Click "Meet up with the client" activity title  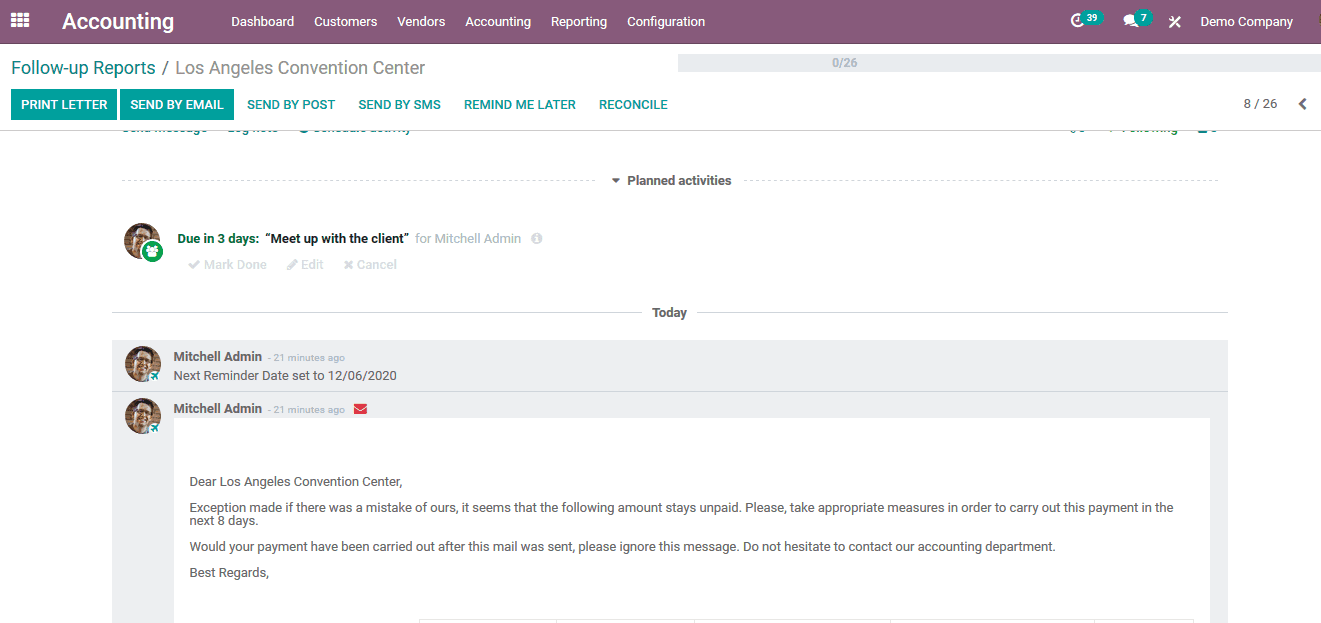(x=337, y=239)
